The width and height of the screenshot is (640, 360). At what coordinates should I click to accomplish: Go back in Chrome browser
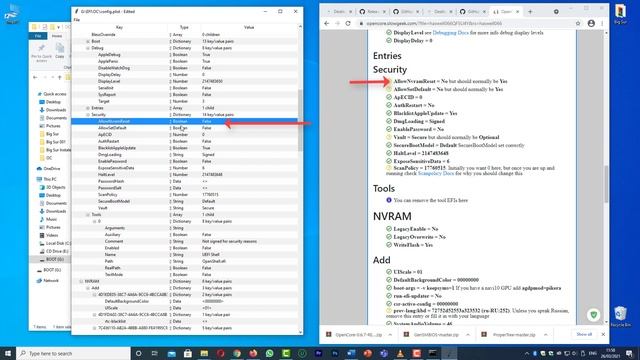pyautogui.click(x=327, y=24)
